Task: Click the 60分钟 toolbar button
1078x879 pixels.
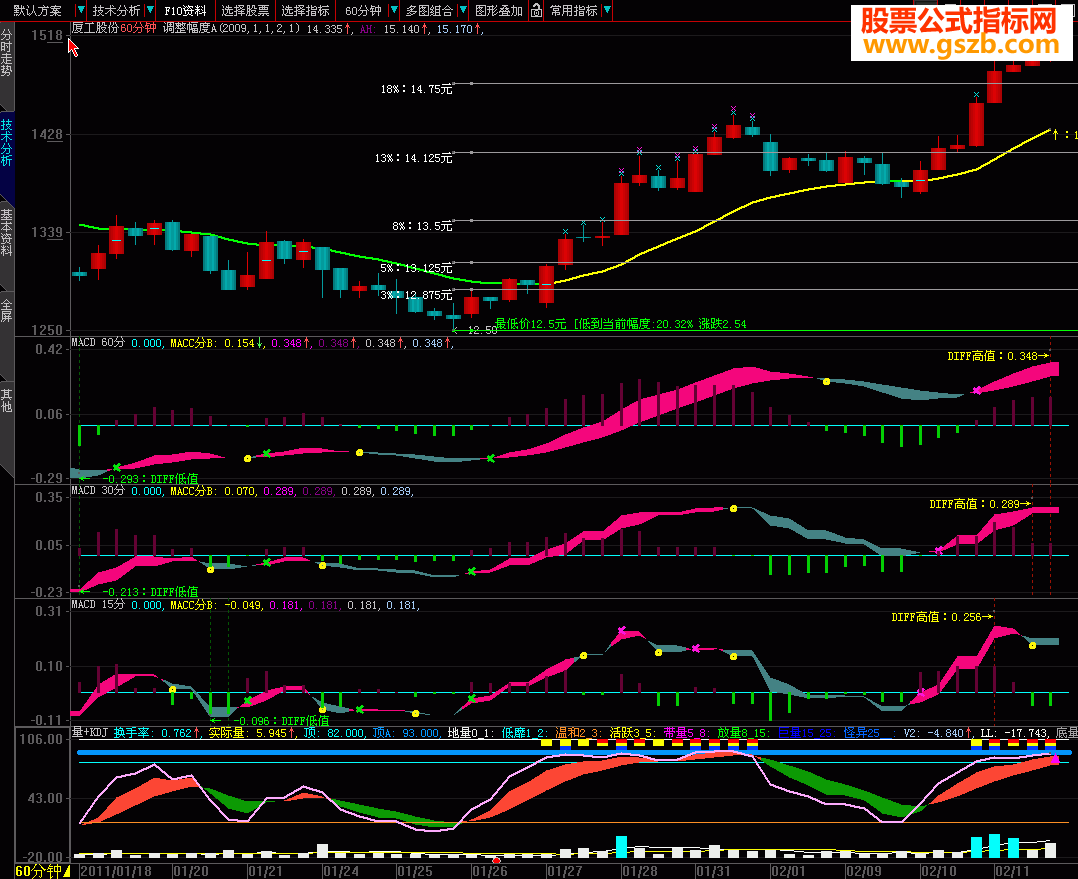Action: [x=363, y=10]
